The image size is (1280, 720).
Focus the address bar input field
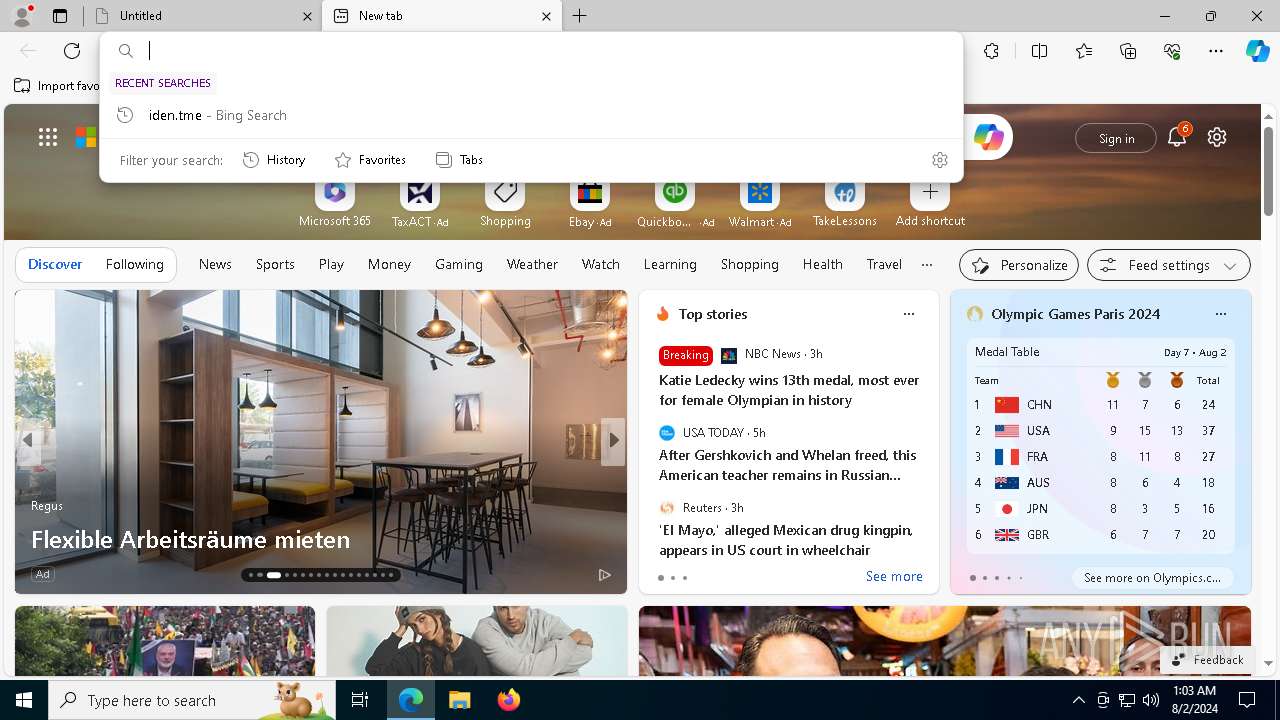tap(550, 51)
